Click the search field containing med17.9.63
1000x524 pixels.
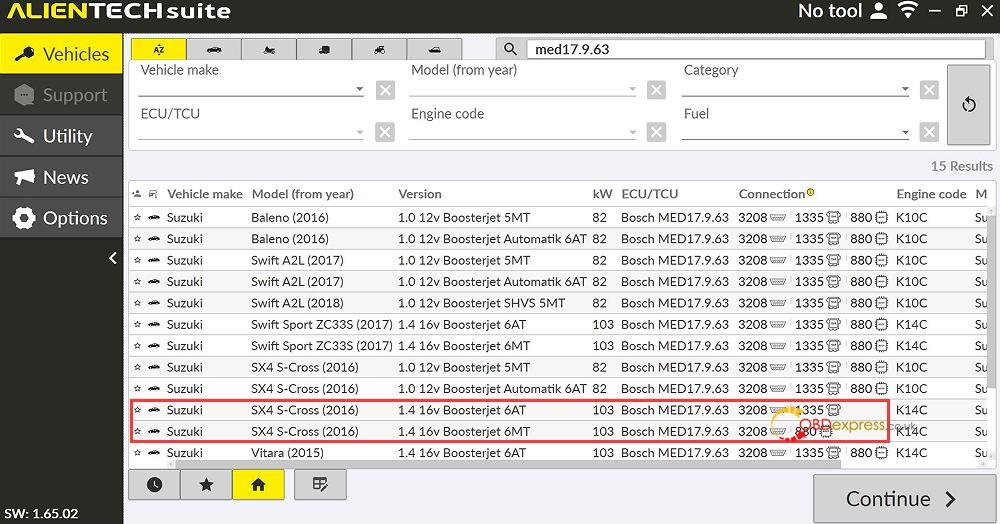pyautogui.click(x=756, y=49)
